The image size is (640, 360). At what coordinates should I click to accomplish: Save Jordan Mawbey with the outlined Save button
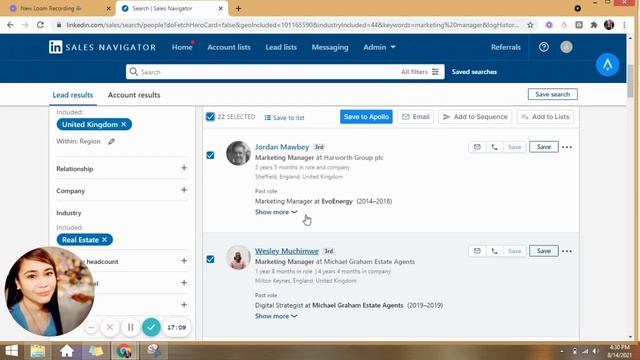click(544, 147)
